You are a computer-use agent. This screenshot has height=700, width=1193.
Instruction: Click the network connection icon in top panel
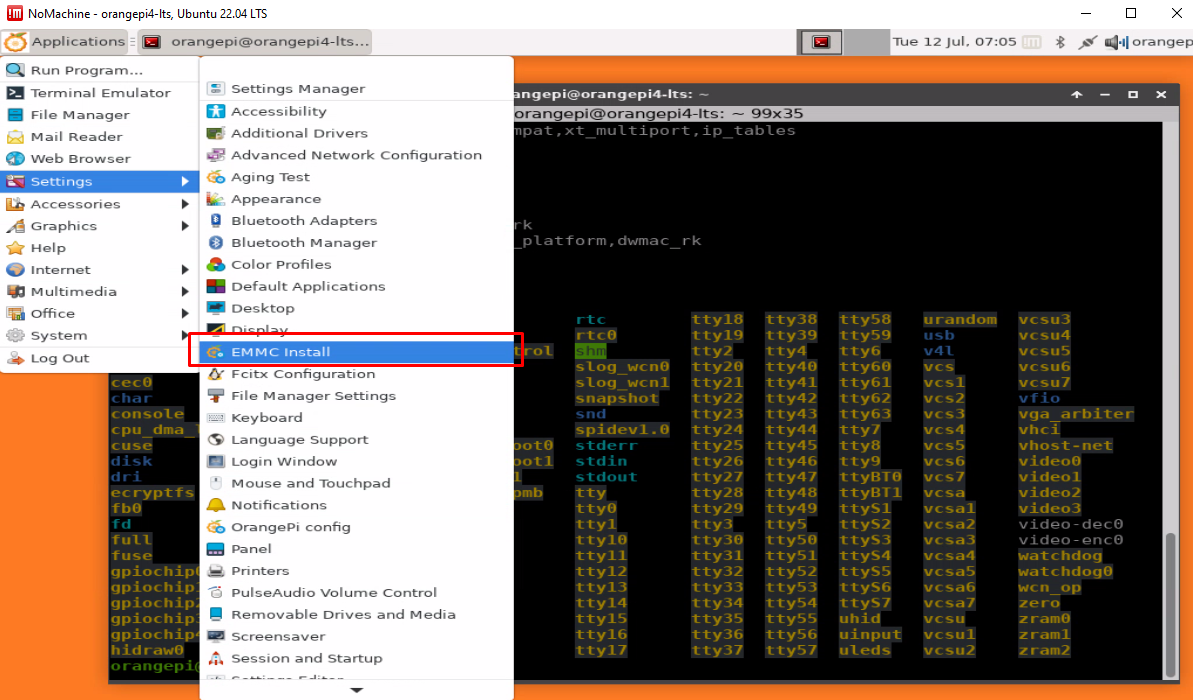(1087, 42)
